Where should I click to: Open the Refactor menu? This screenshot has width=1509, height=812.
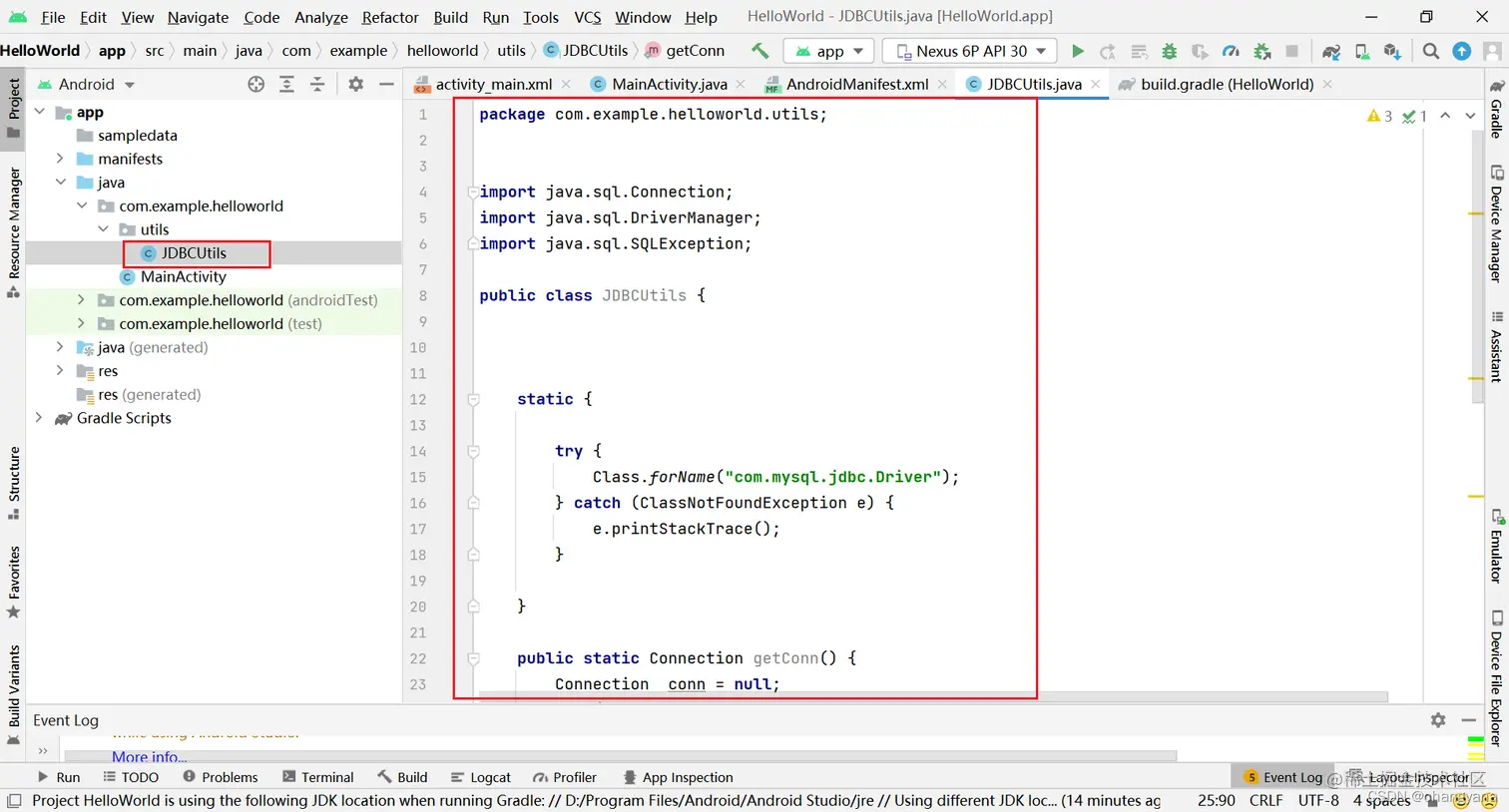click(x=390, y=17)
